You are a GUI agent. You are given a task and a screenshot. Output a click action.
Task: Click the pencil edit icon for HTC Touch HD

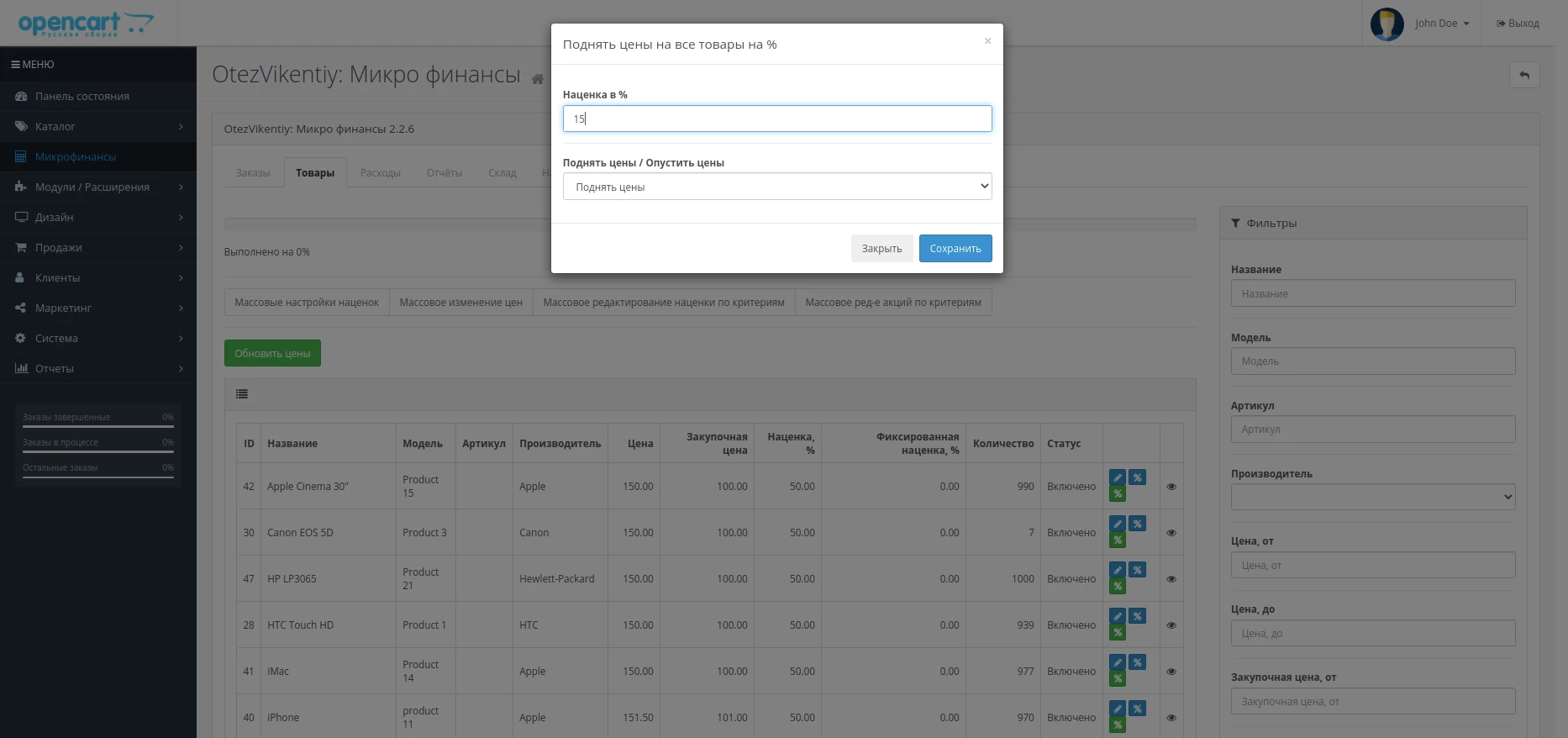1117,616
